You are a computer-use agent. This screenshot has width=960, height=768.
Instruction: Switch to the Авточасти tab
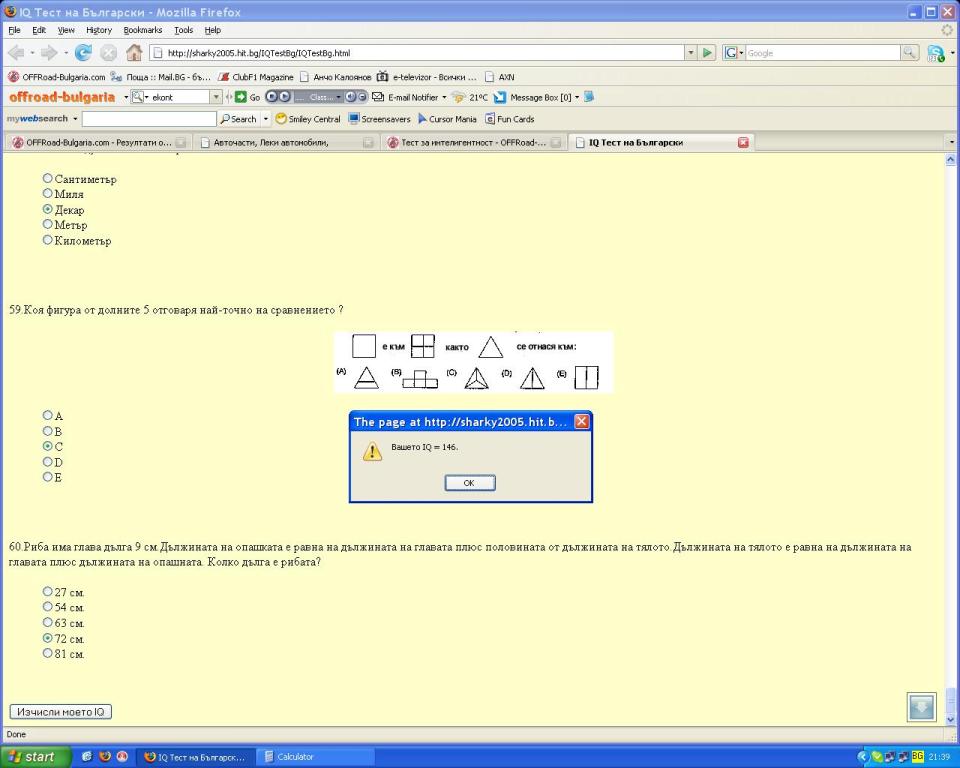click(287, 142)
